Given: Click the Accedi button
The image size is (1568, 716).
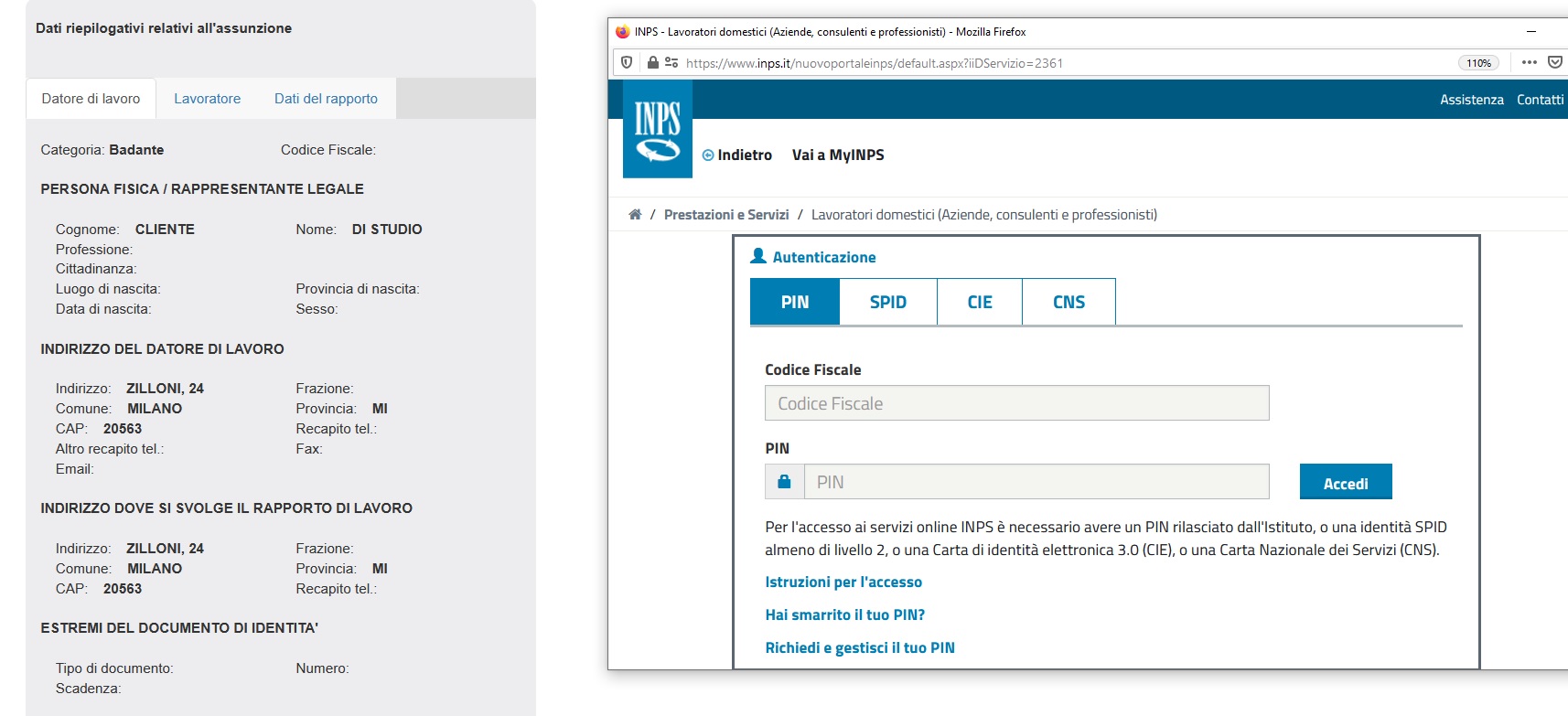Looking at the screenshot, I should click(1346, 482).
